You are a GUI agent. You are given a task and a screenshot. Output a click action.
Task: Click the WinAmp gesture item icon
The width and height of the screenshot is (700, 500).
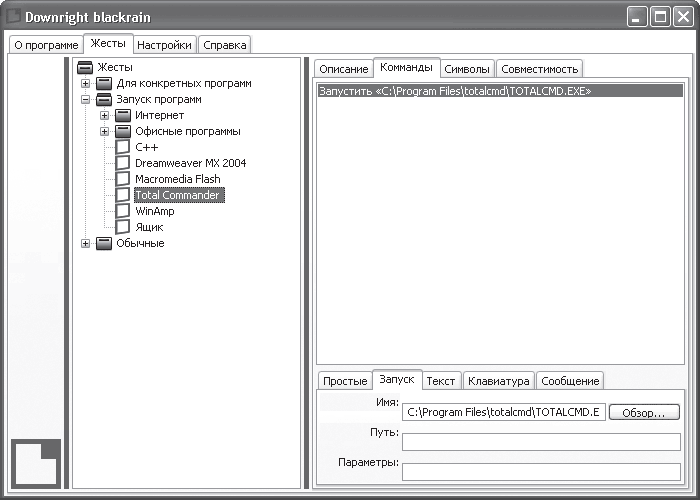click(x=123, y=211)
